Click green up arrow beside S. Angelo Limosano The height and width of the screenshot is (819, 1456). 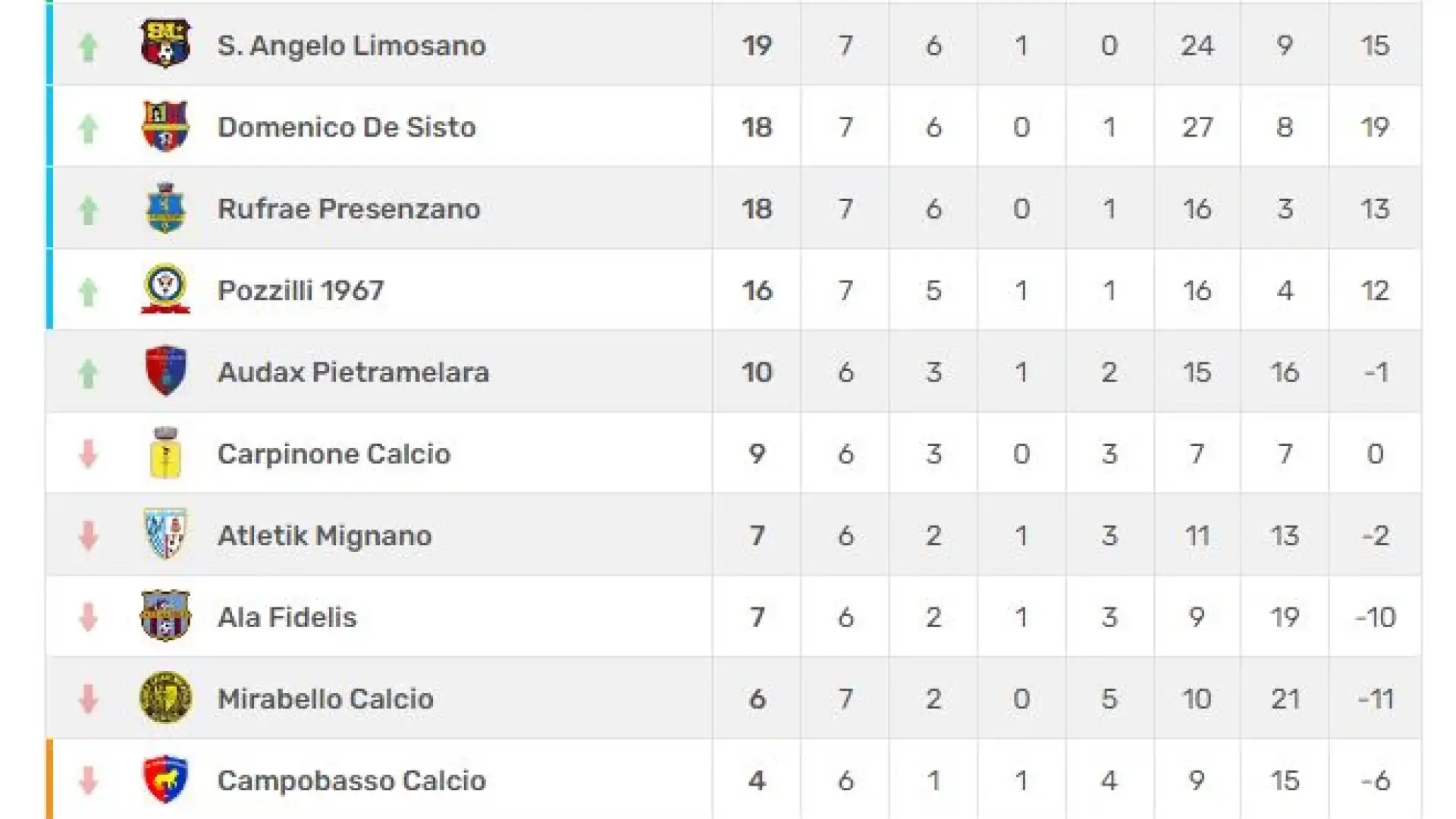tap(88, 47)
